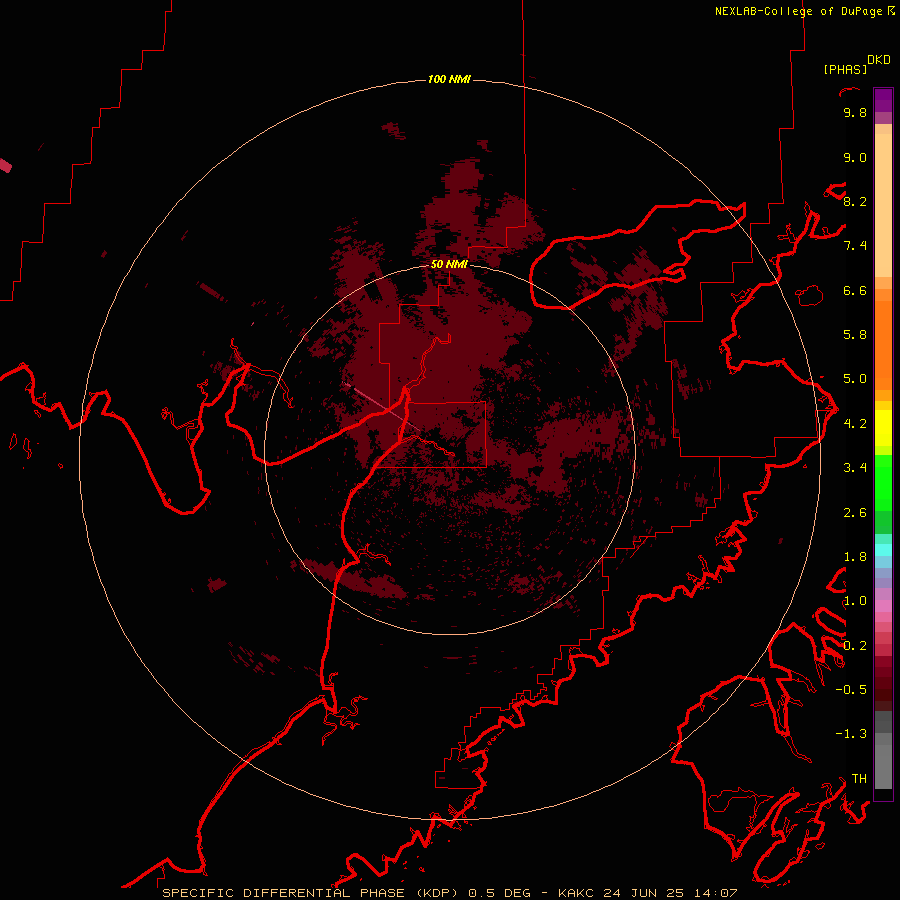Click the 6.6 scale value
The width and height of the screenshot is (900, 900).
855,290
